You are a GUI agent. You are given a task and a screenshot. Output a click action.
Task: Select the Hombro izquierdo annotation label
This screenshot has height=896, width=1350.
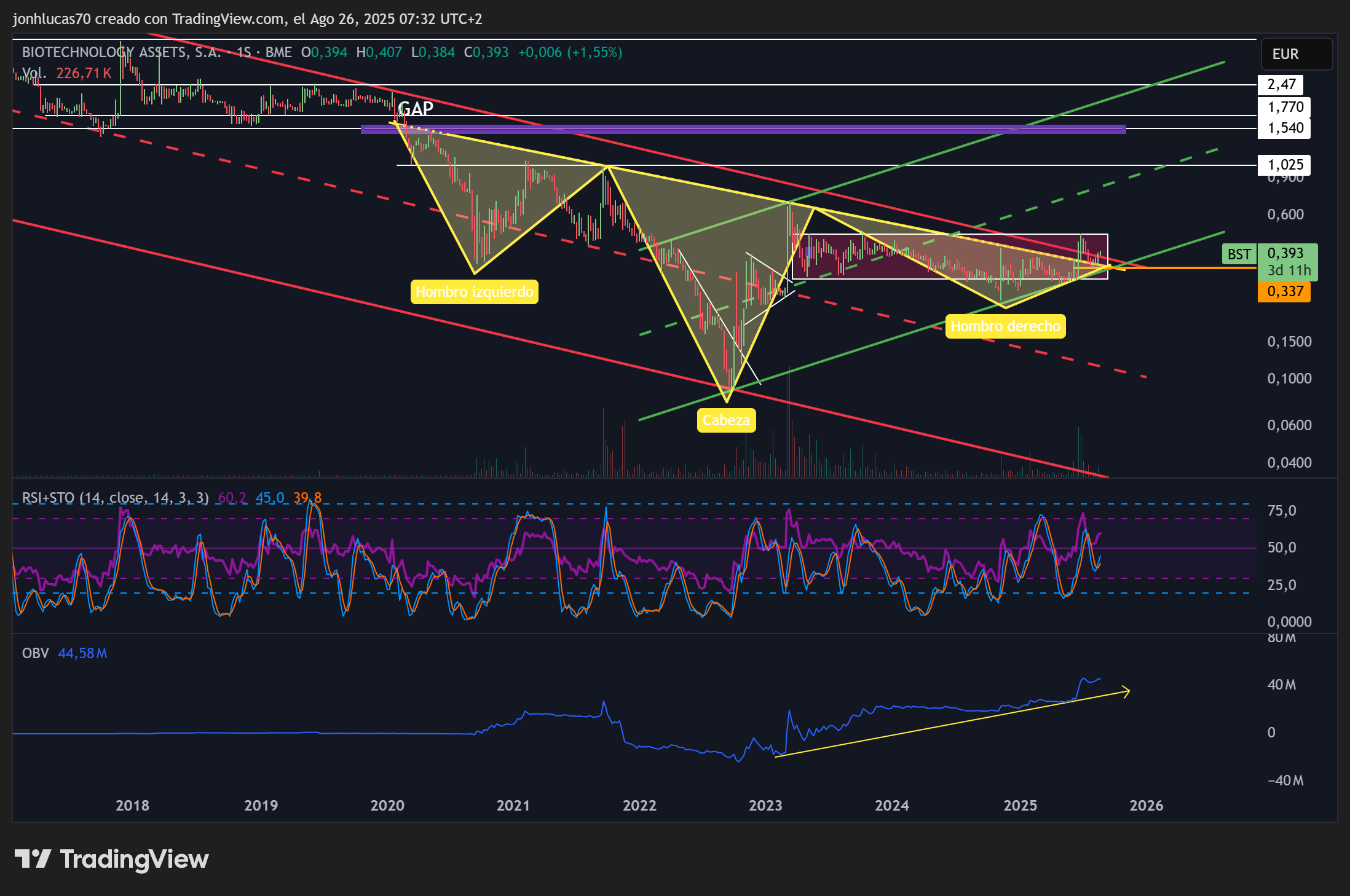474,292
